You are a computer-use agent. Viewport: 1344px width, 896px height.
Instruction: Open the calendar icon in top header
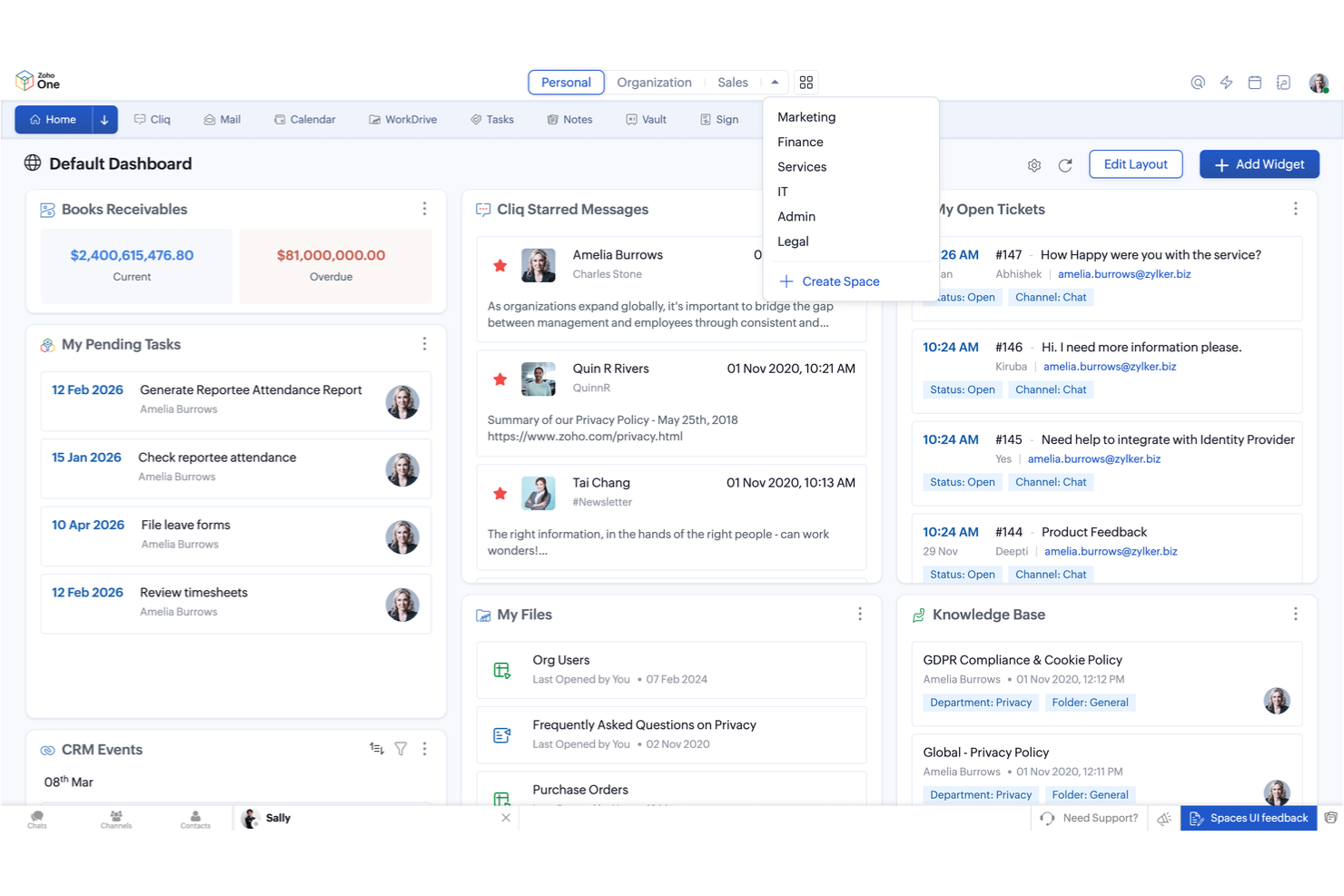1254,83
